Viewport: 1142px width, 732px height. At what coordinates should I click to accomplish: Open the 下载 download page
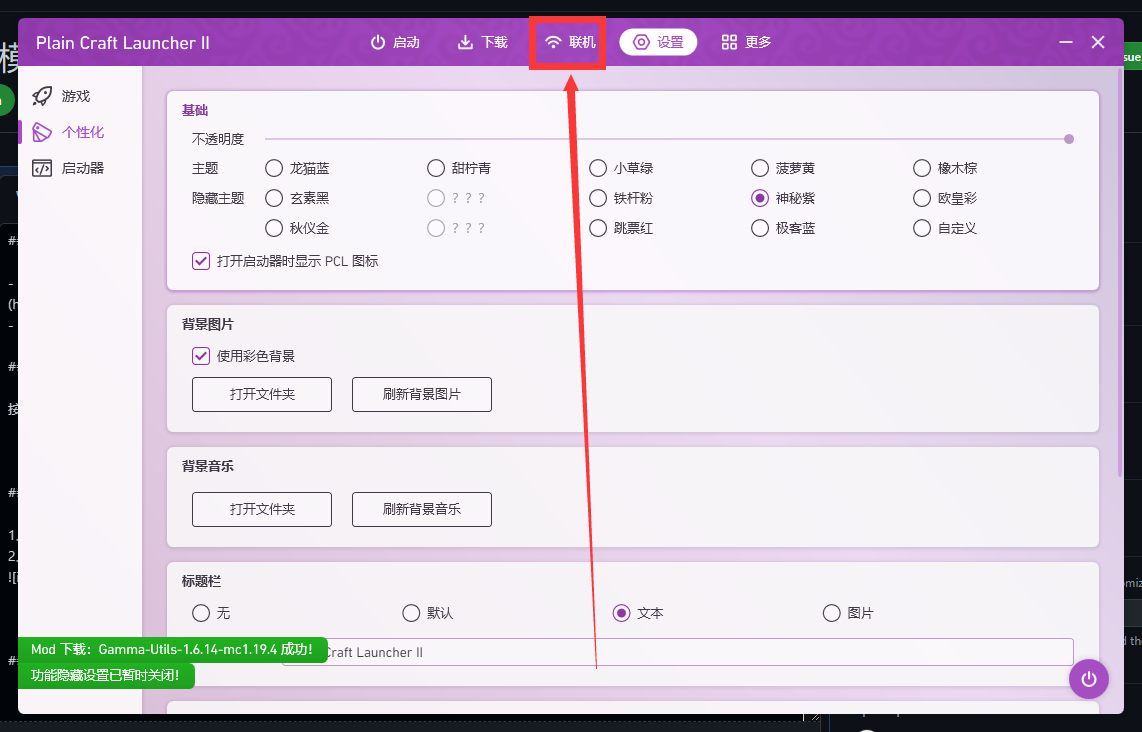pyautogui.click(x=481, y=42)
